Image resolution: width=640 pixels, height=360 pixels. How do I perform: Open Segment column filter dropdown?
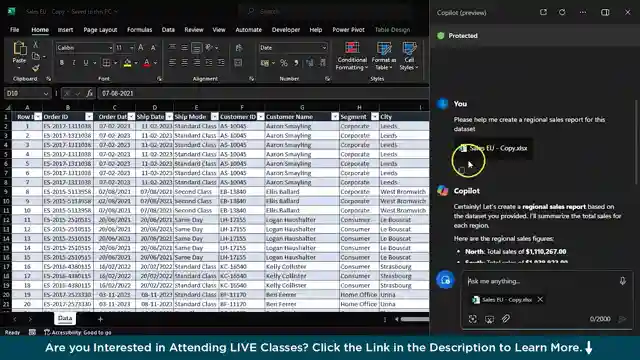point(375,117)
